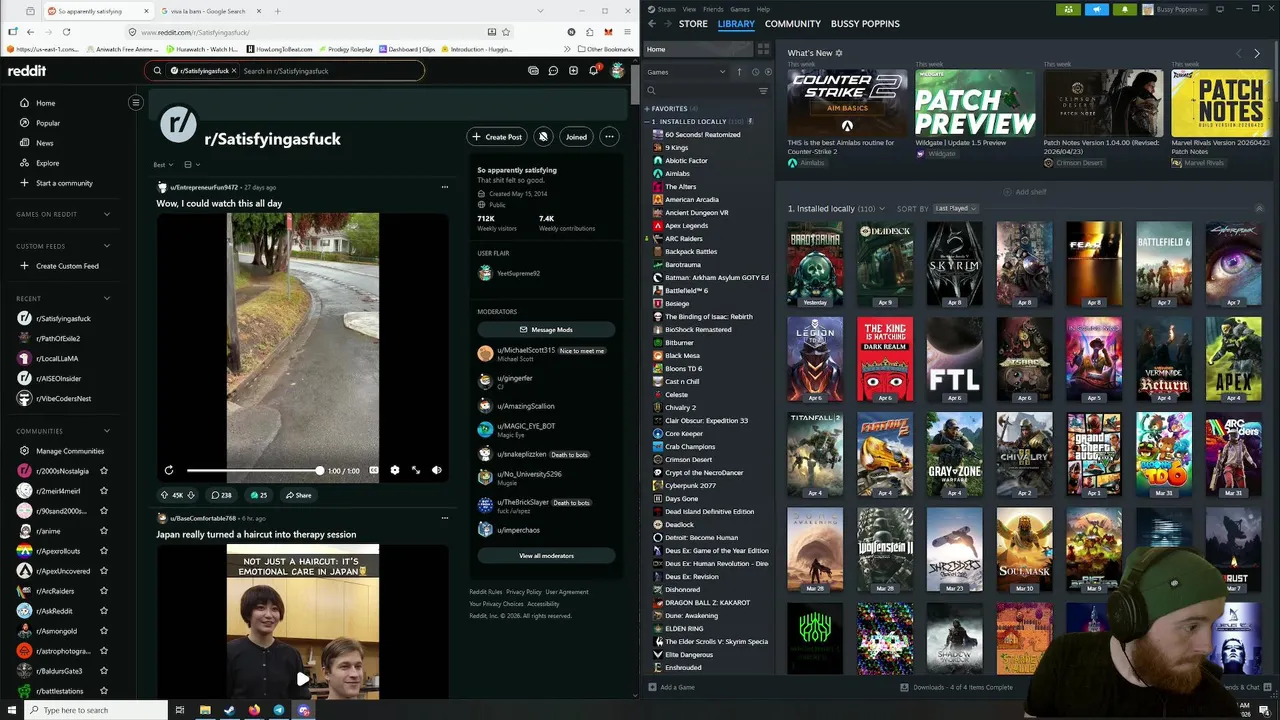1280x720 pixels.
Task: Open Steam friends green button
Action: (1069, 9)
